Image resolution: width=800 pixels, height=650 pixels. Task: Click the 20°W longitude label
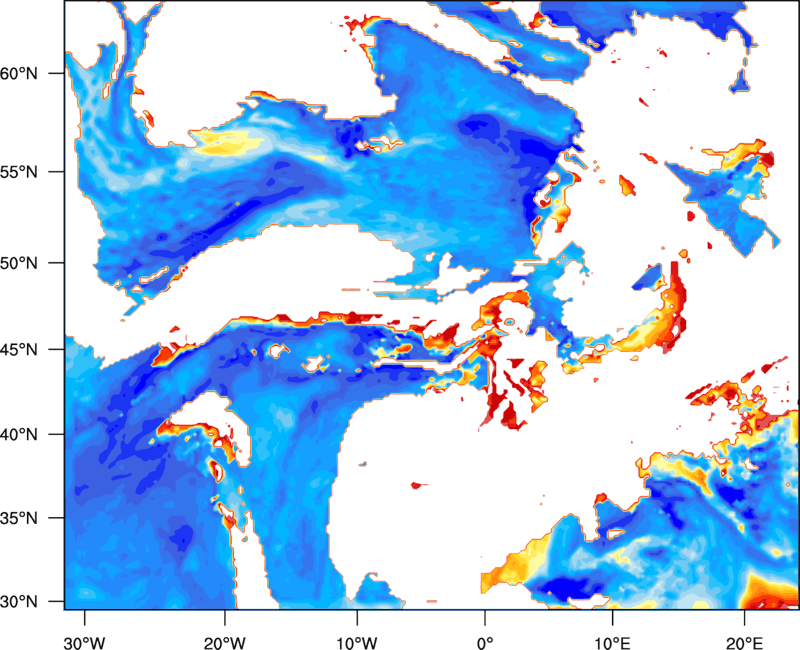coord(224,643)
